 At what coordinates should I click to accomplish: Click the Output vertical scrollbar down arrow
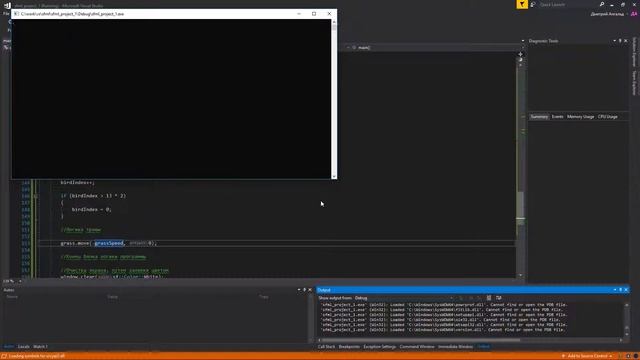(x=627, y=335)
